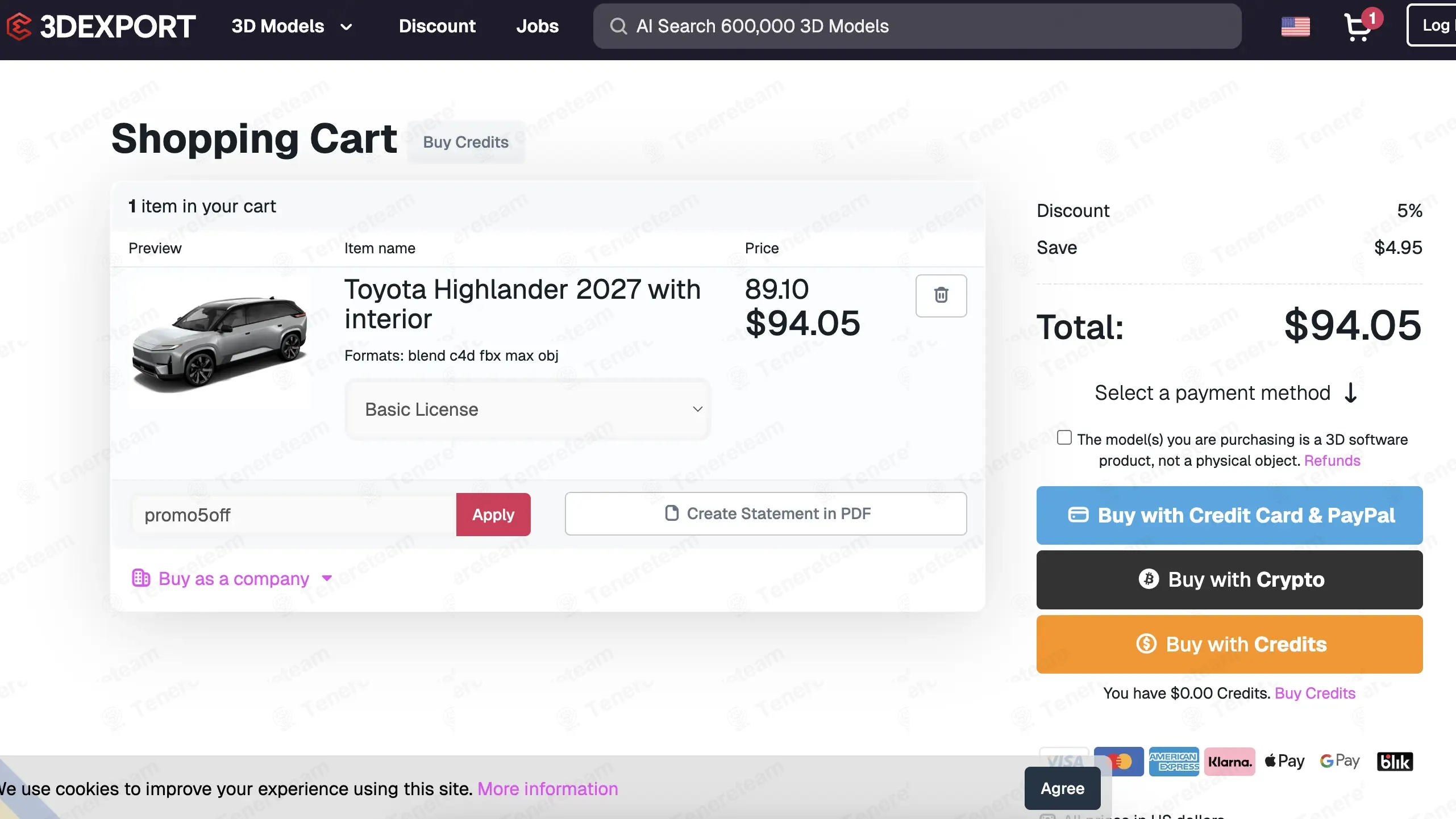Apply the promo code
This screenshot has width=1456, height=819.
(493, 515)
